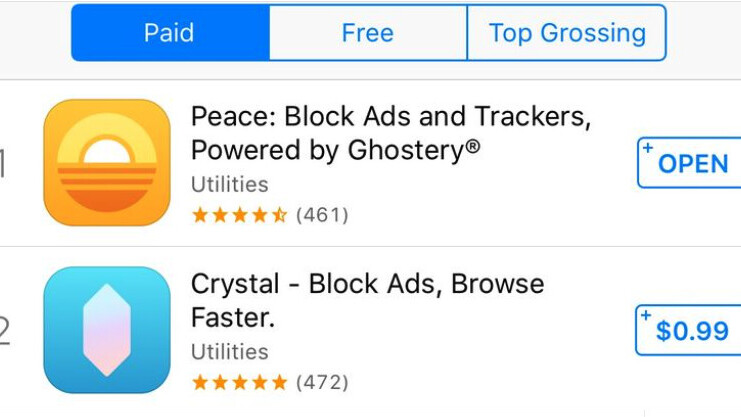This screenshot has width=741, height=417.
Task: Click the Utilities category under Crystal
Action: coord(229,352)
